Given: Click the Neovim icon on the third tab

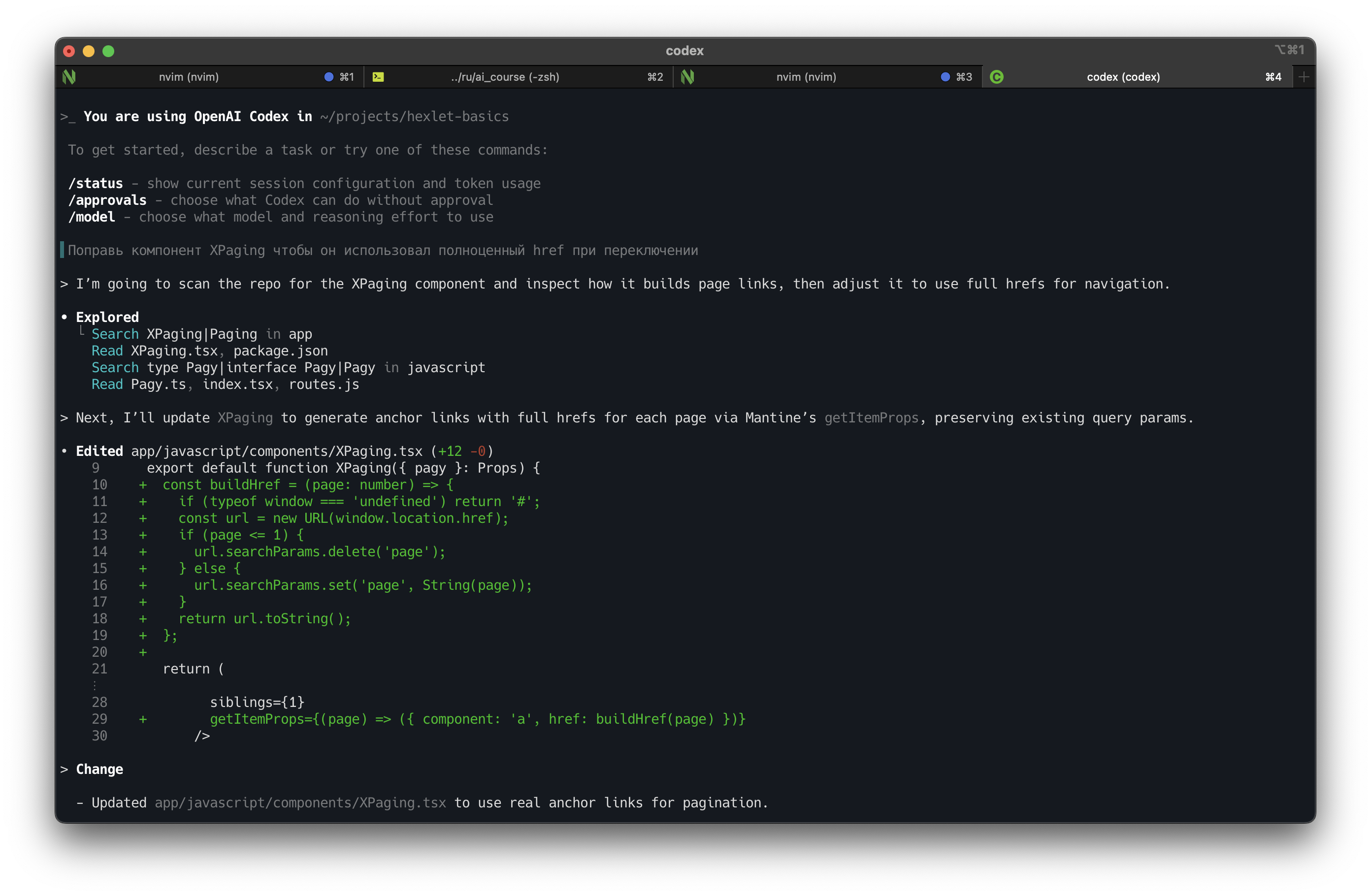Looking at the screenshot, I should point(688,77).
